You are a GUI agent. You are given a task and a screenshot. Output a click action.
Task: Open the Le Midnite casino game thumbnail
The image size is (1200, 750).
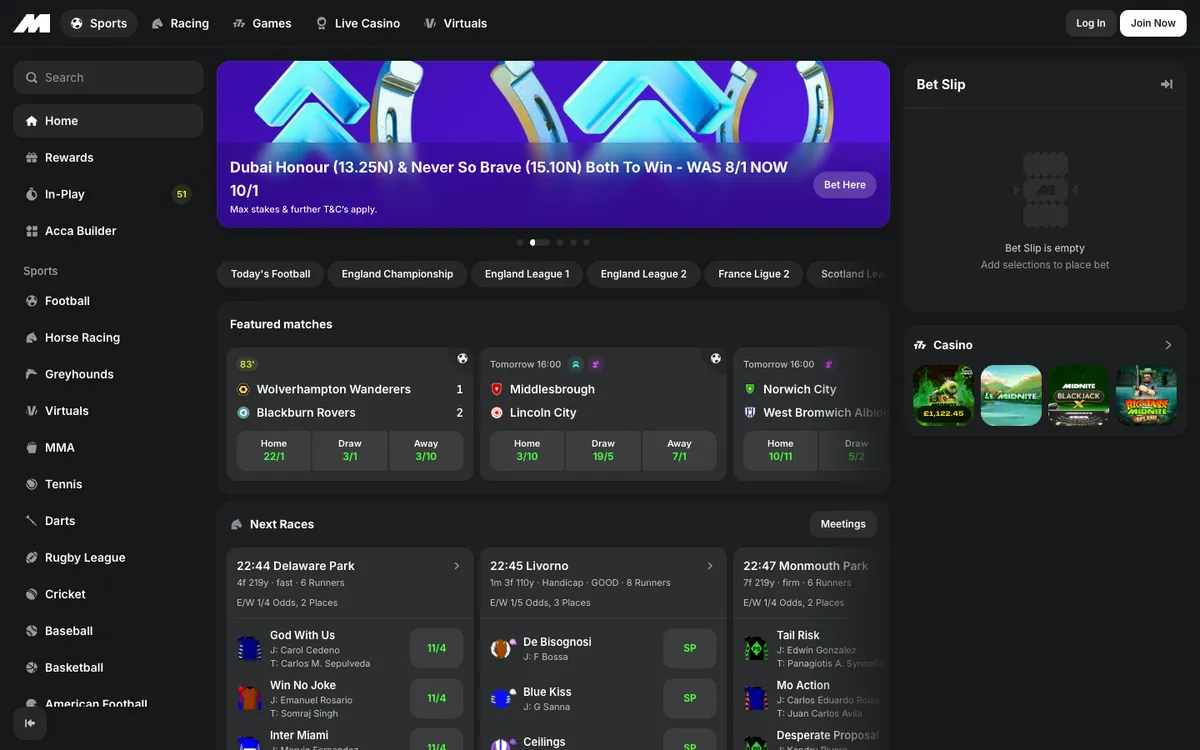pos(1011,395)
